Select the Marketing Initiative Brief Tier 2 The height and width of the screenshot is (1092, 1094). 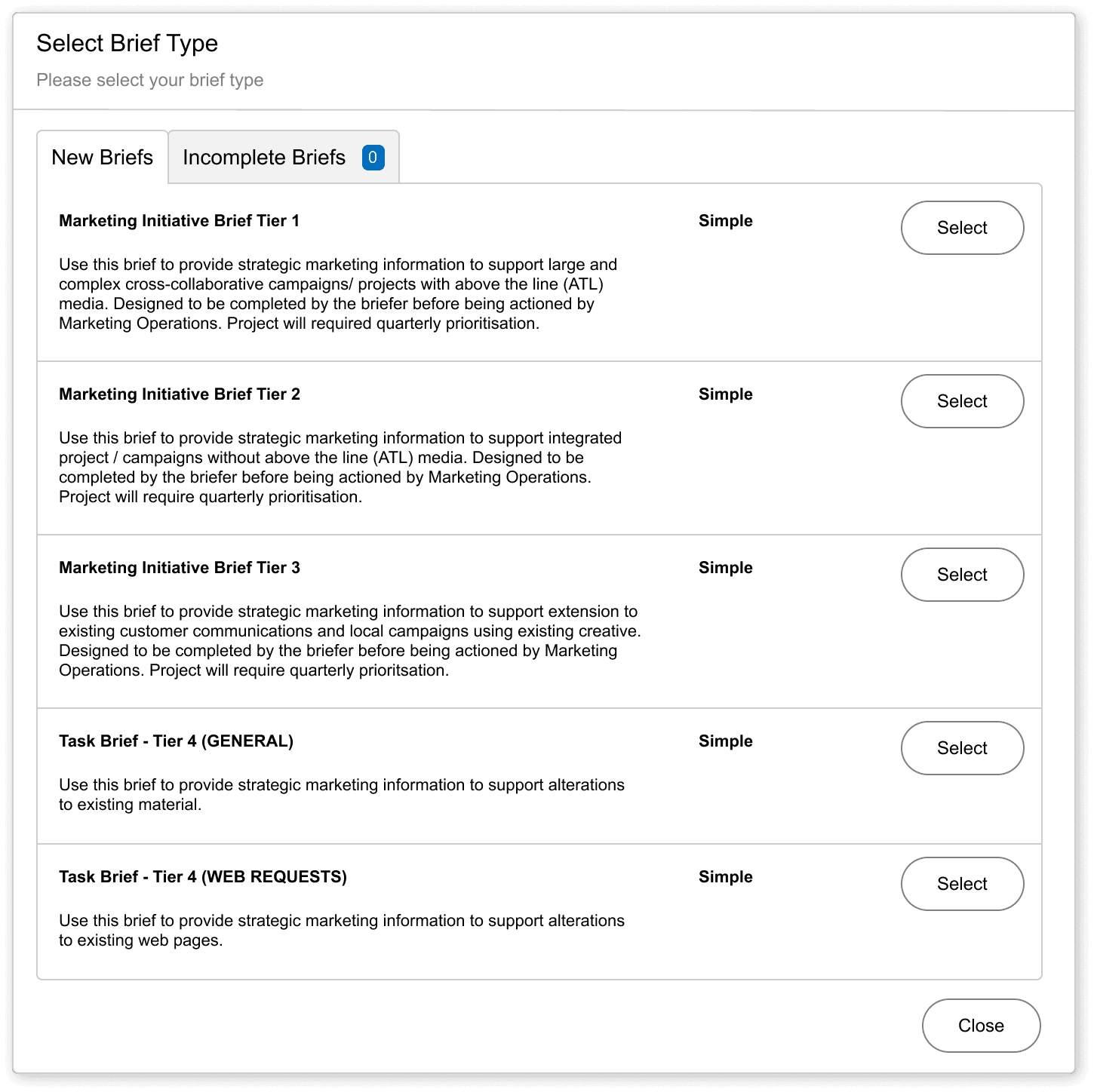[x=962, y=401]
